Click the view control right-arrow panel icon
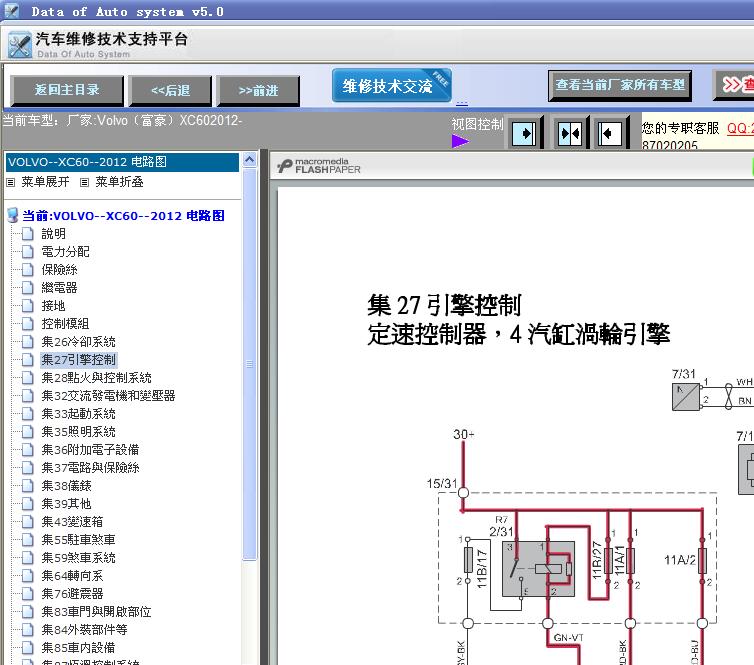This screenshot has height=665, width=754. [x=525, y=132]
